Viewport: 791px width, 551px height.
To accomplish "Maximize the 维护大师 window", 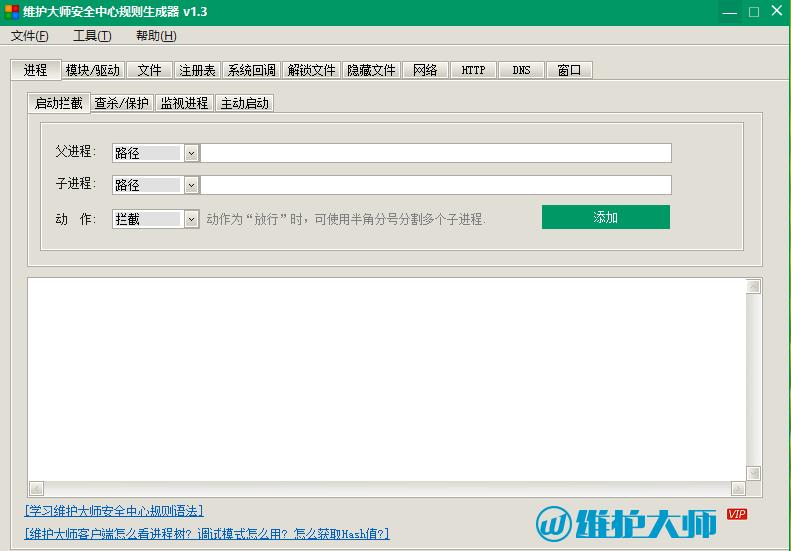I will (x=754, y=12).
